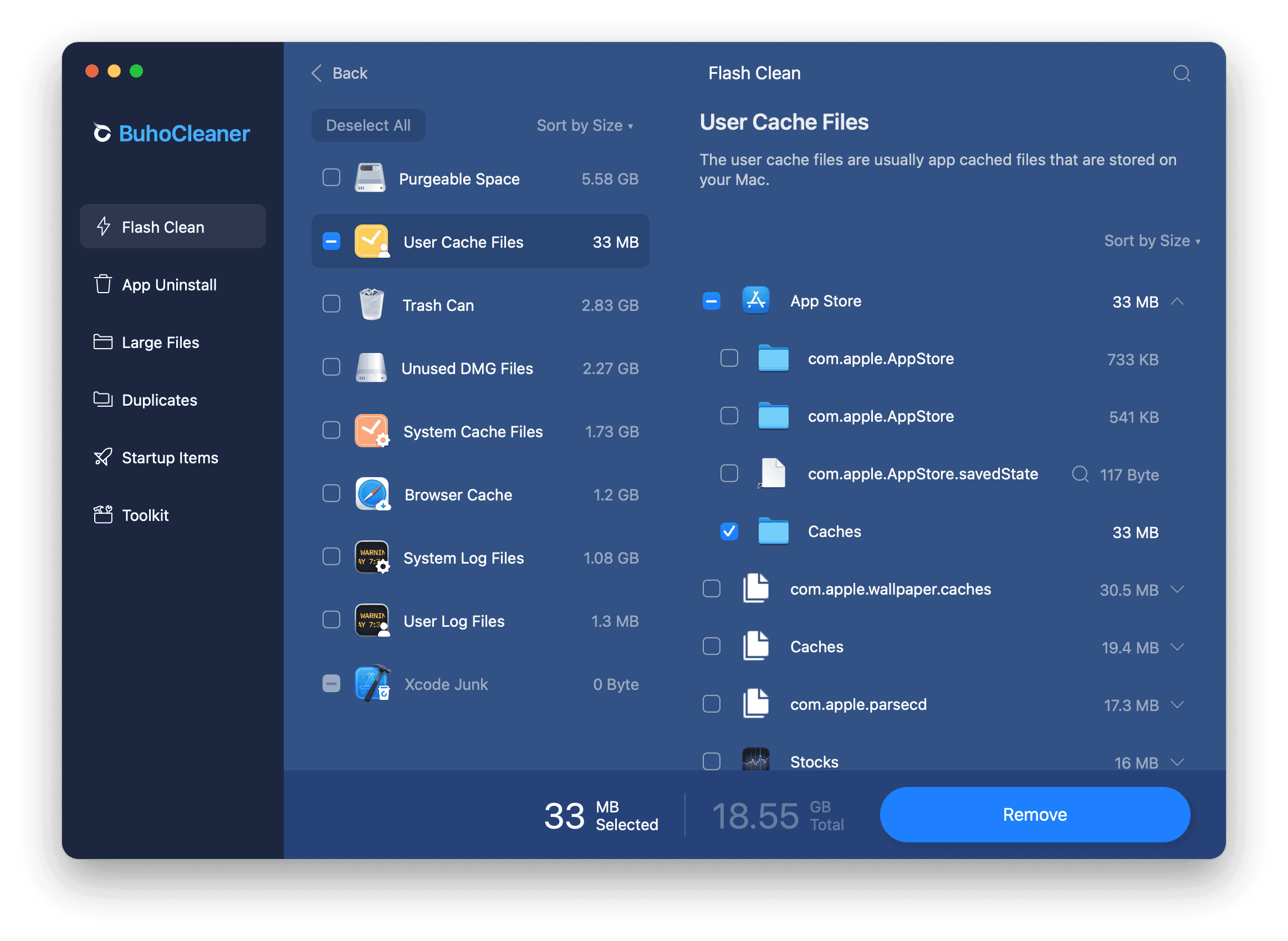Image resolution: width=1288 pixels, height=941 pixels.
Task: Tick the System Log Files checkbox
Action: pos(331,558)
